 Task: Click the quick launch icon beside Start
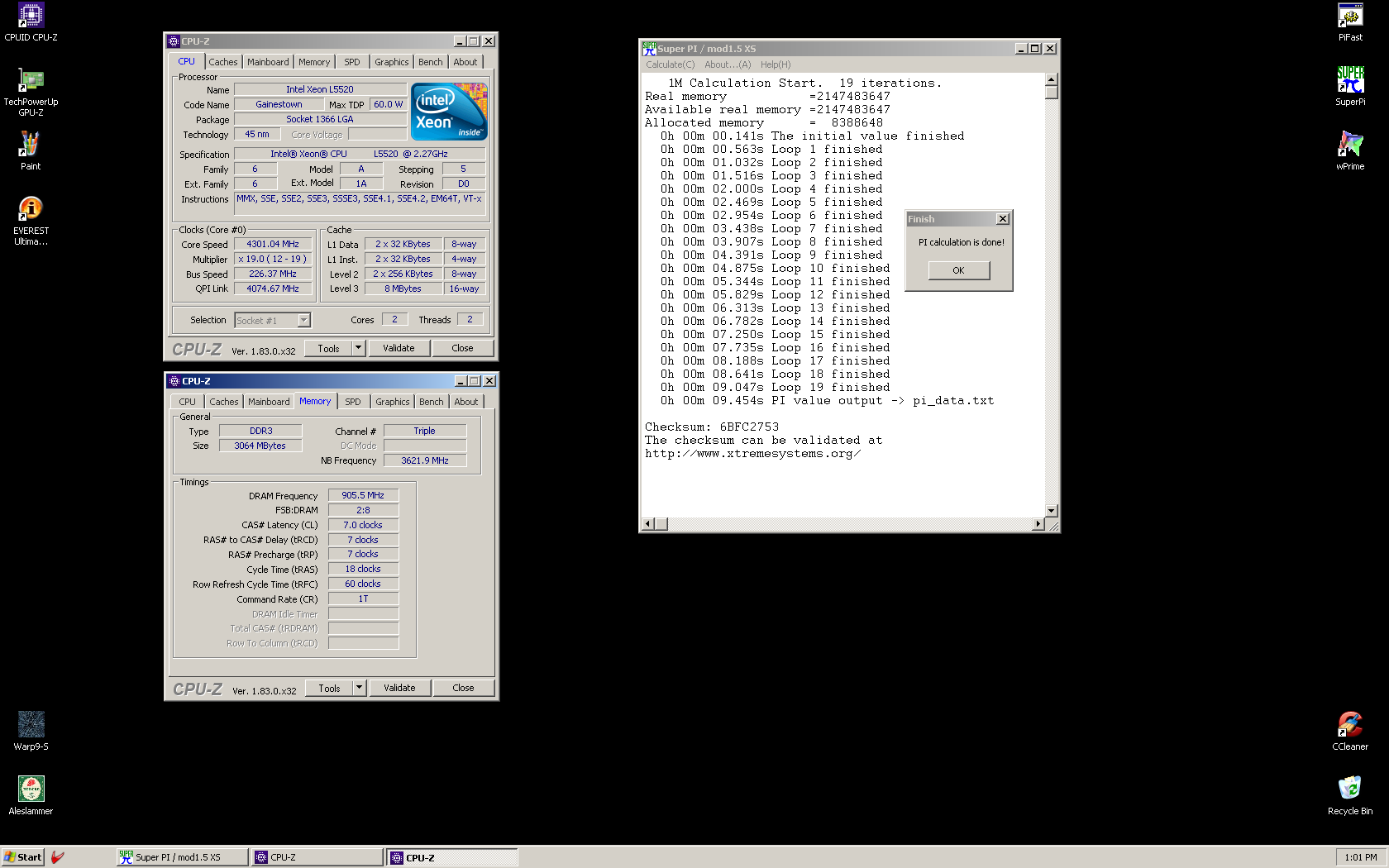[57, 857]
